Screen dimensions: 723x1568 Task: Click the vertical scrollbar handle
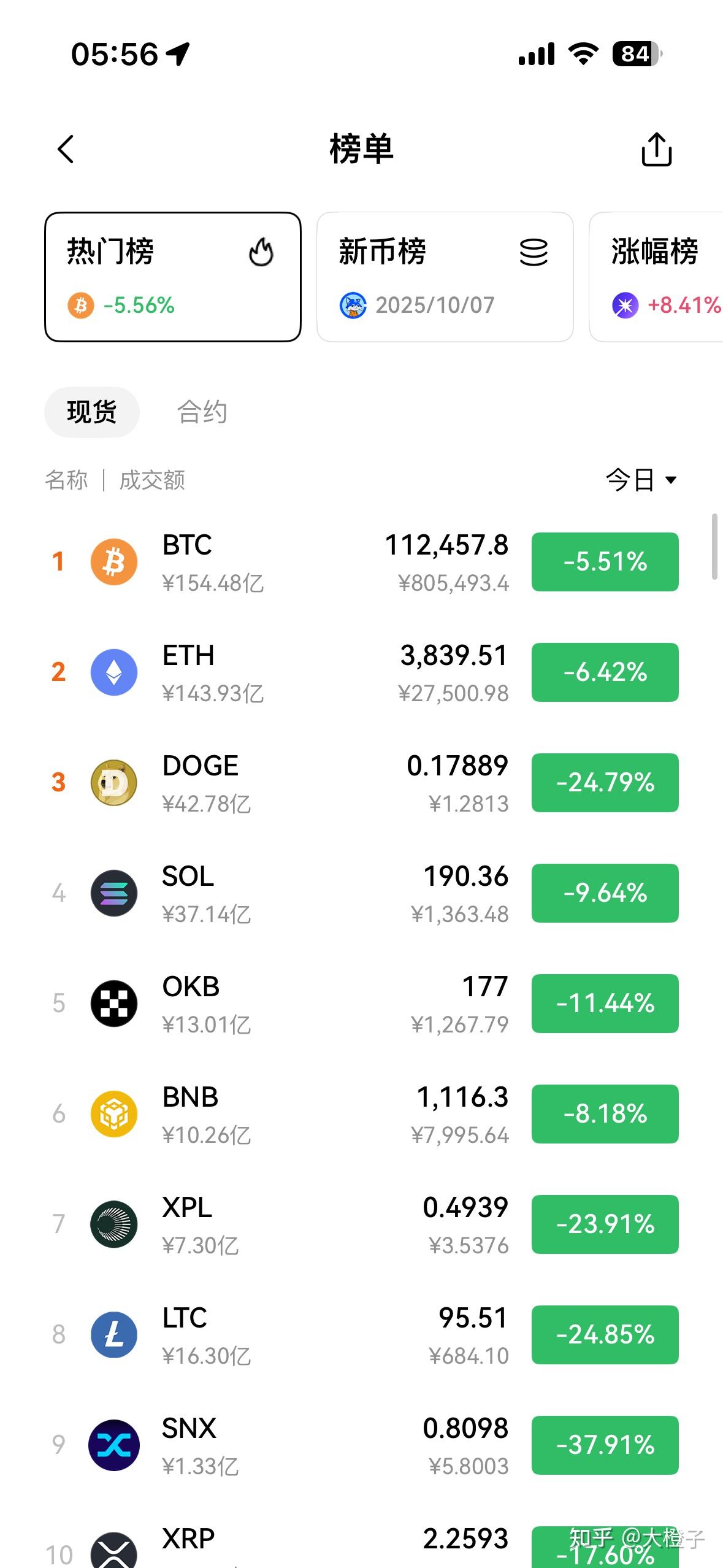(714, 547)
